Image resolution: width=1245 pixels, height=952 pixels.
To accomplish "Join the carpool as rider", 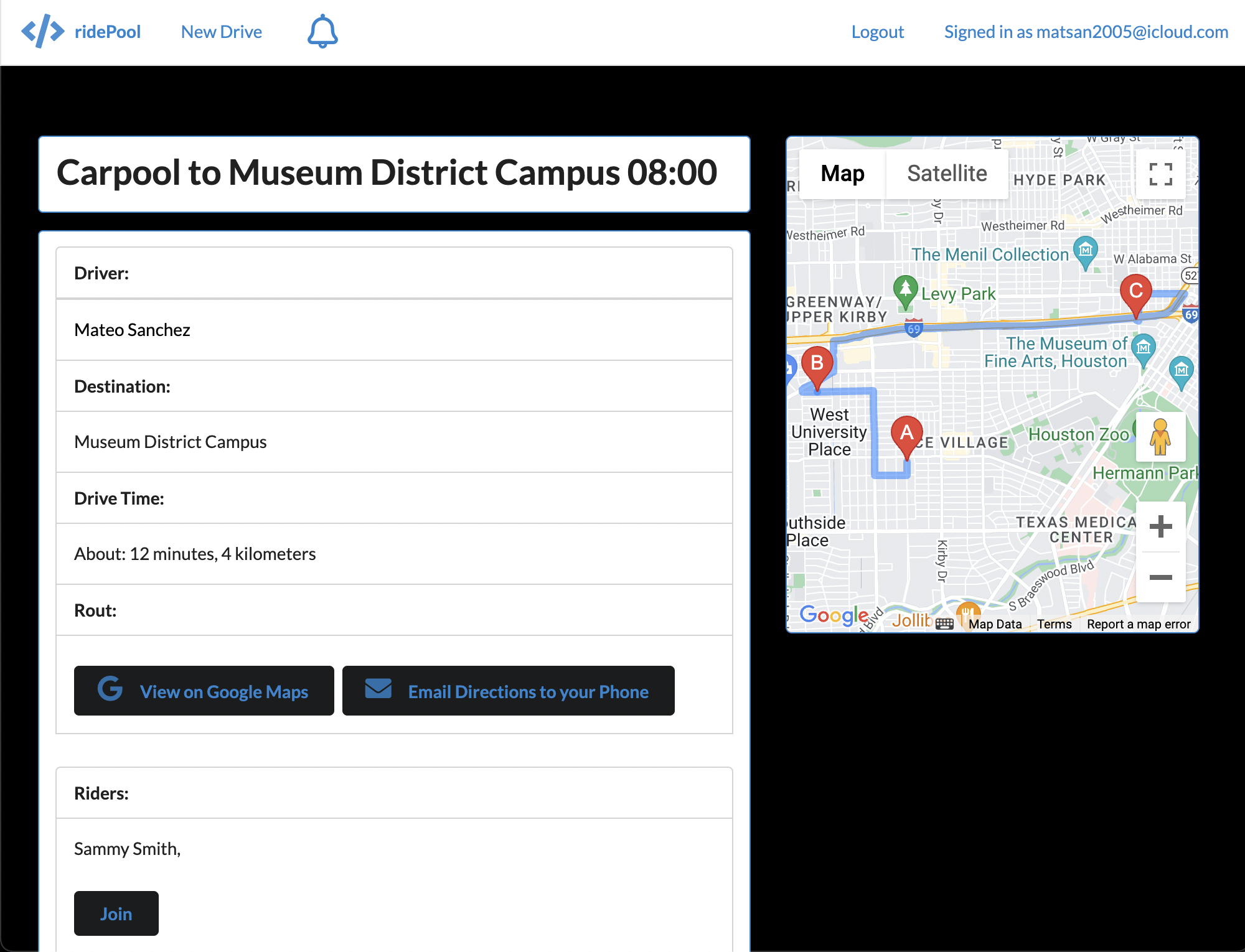I will 116,913.
